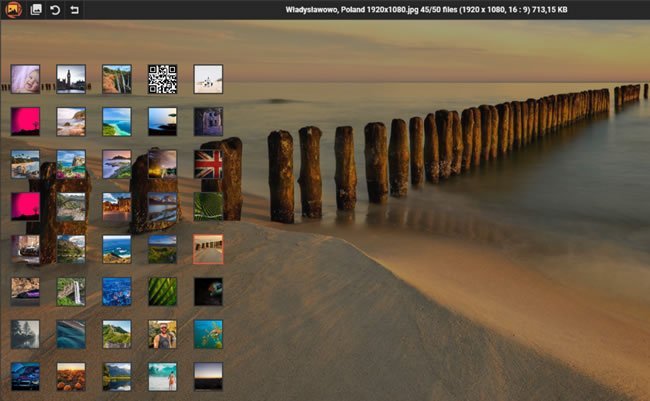Select the Great Wall on green hills thumbnail
650x401 pixels.
point(117,334)
